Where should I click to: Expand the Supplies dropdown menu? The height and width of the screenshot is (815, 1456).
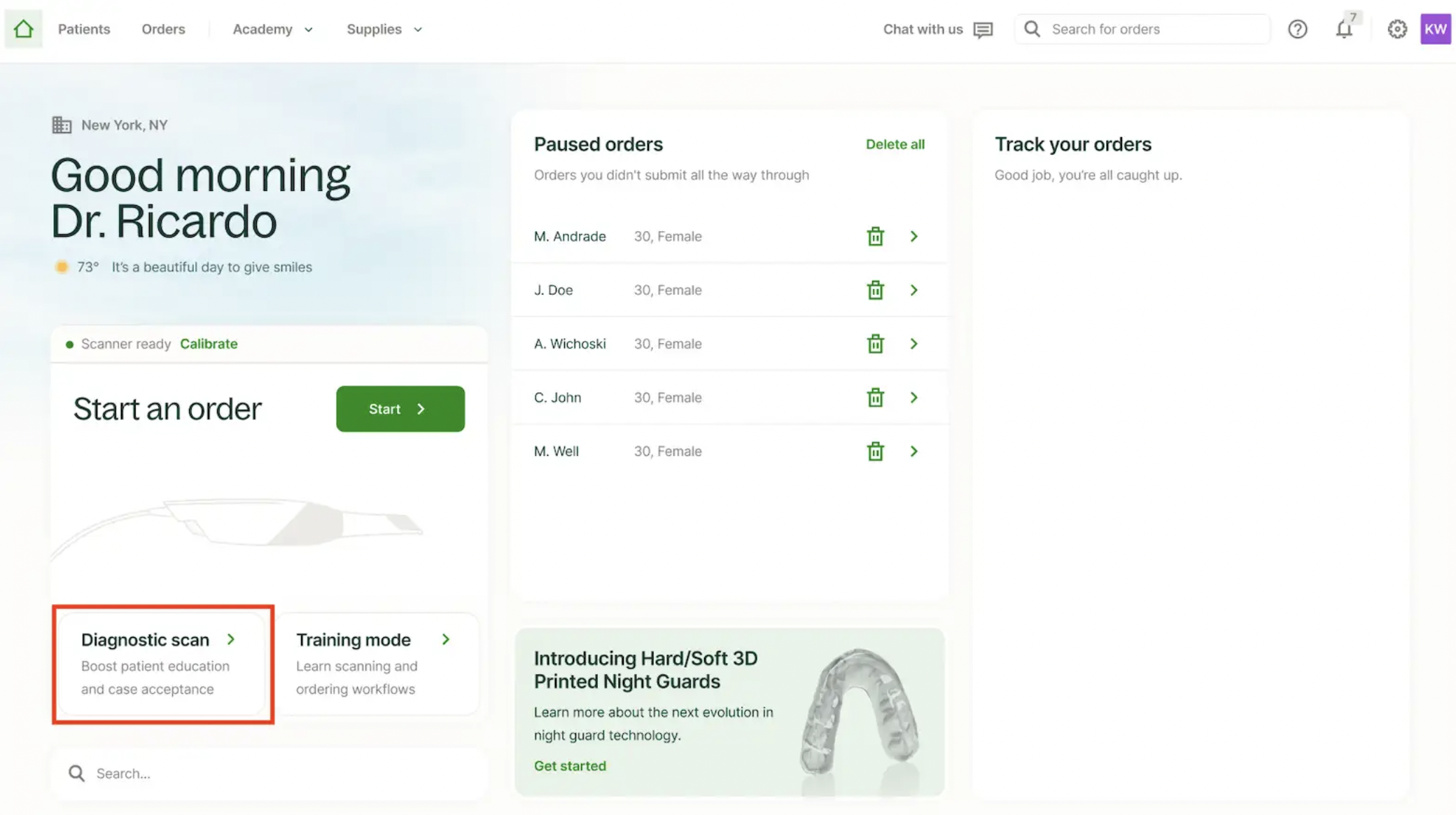pos(384,29)
